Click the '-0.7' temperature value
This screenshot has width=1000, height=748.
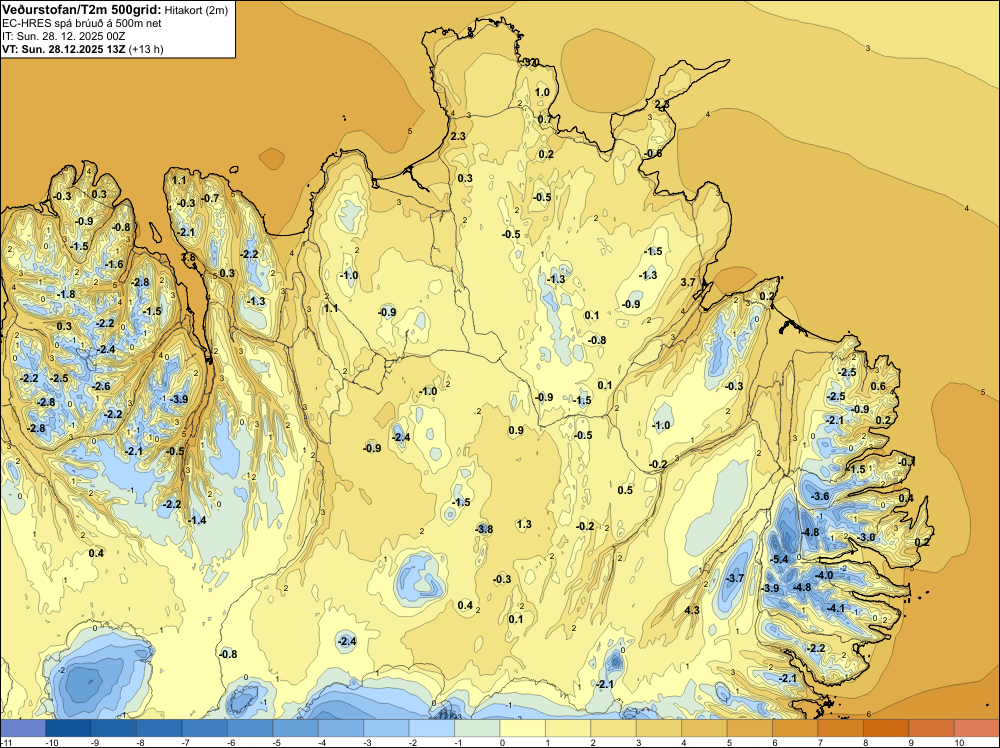pos(210,198)
